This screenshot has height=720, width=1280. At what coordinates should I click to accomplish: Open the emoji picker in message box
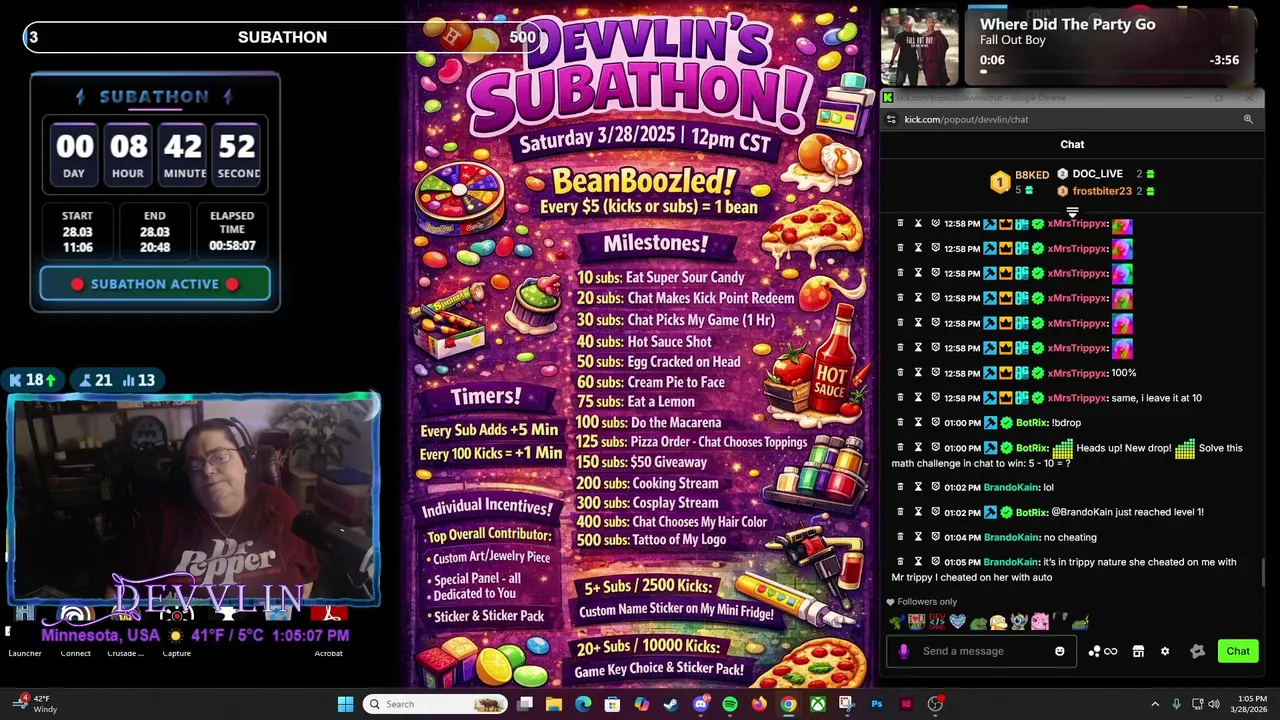tap(1060, 651)
